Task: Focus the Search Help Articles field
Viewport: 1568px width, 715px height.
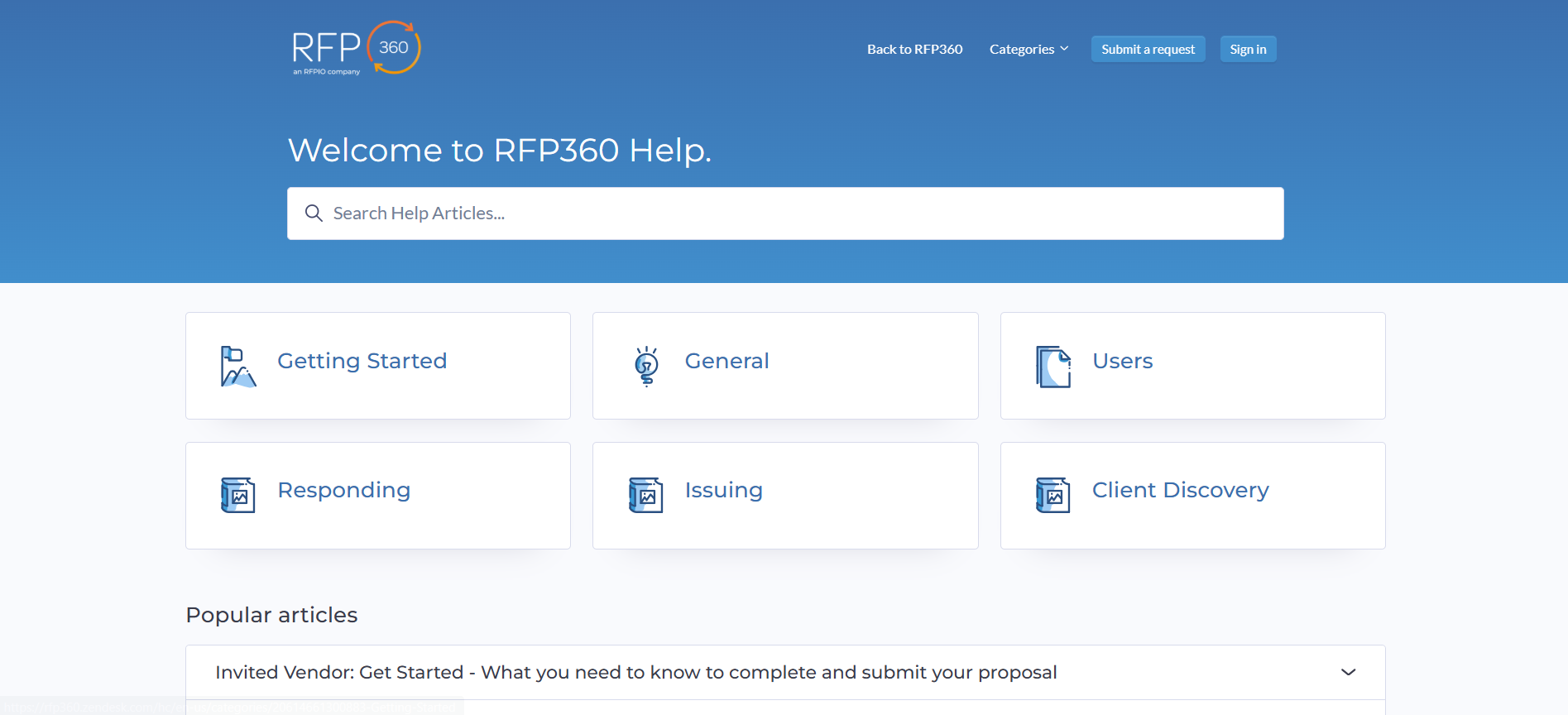Action: coord(785,214)
